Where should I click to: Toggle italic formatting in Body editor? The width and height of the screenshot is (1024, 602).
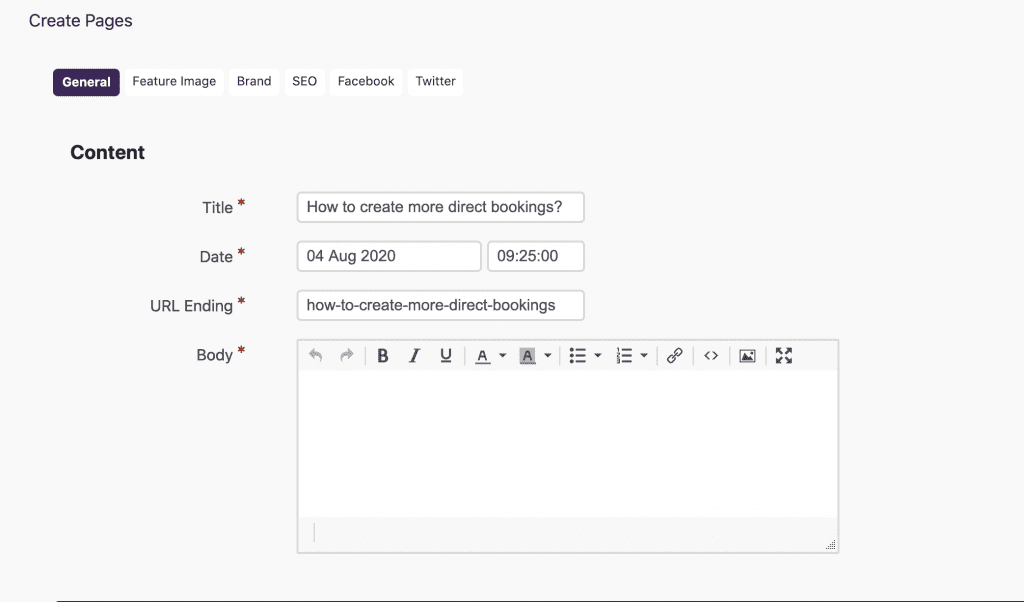(x=414, y=355)
